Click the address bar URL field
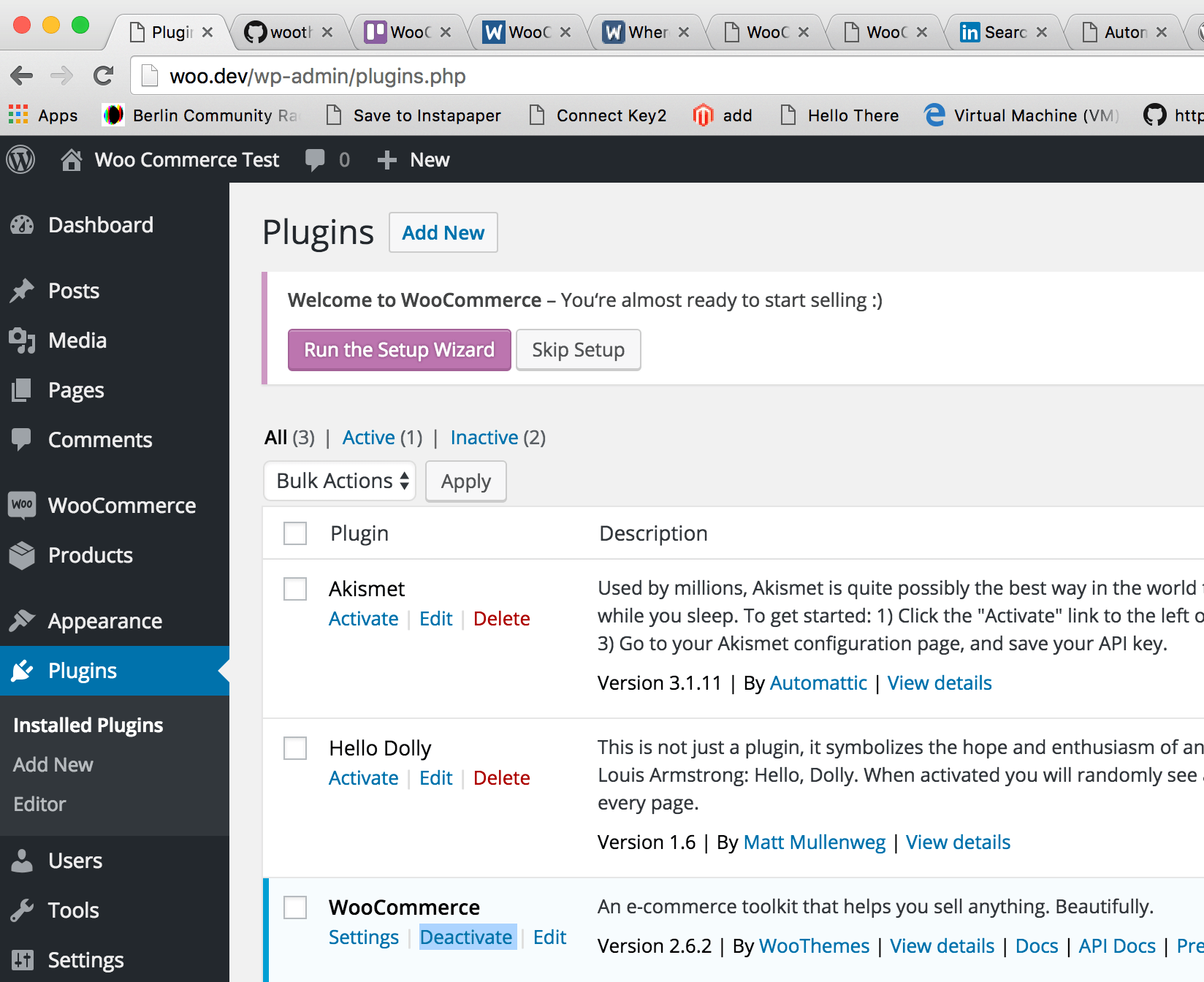This screenshot has height=982, width=1204. point(668,76)
